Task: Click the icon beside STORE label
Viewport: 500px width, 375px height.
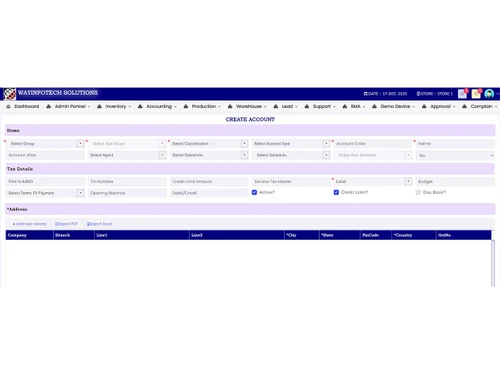Action: coord(418,94)
